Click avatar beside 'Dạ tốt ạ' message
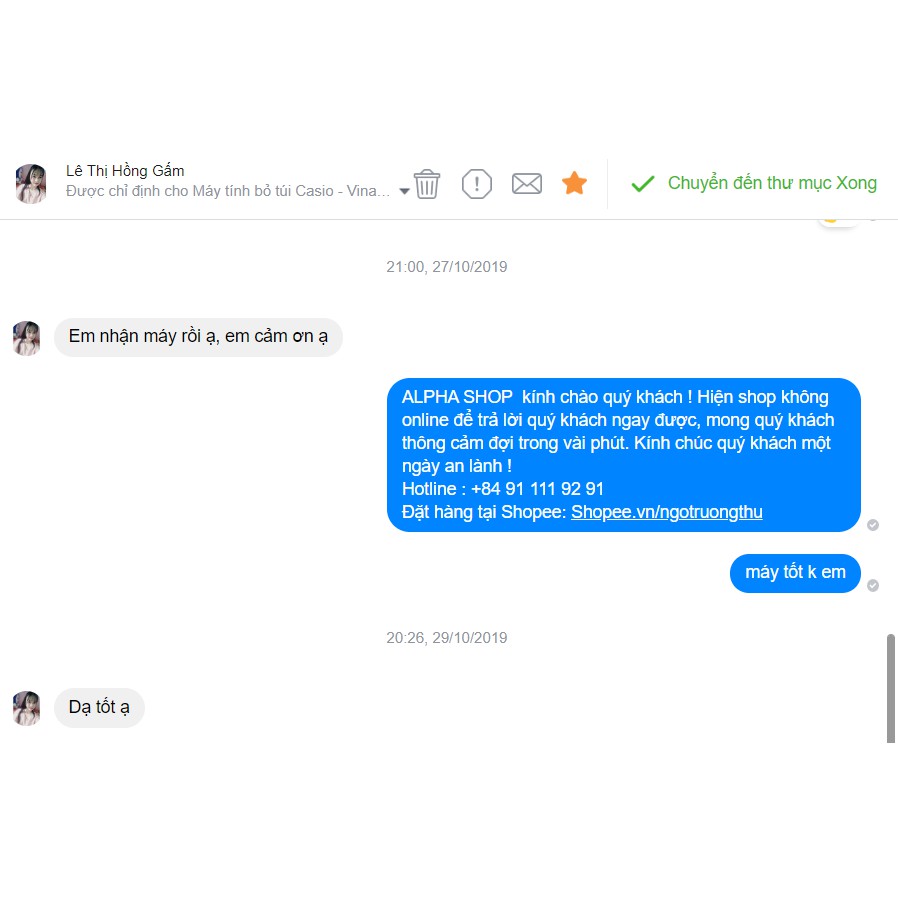 26,708
